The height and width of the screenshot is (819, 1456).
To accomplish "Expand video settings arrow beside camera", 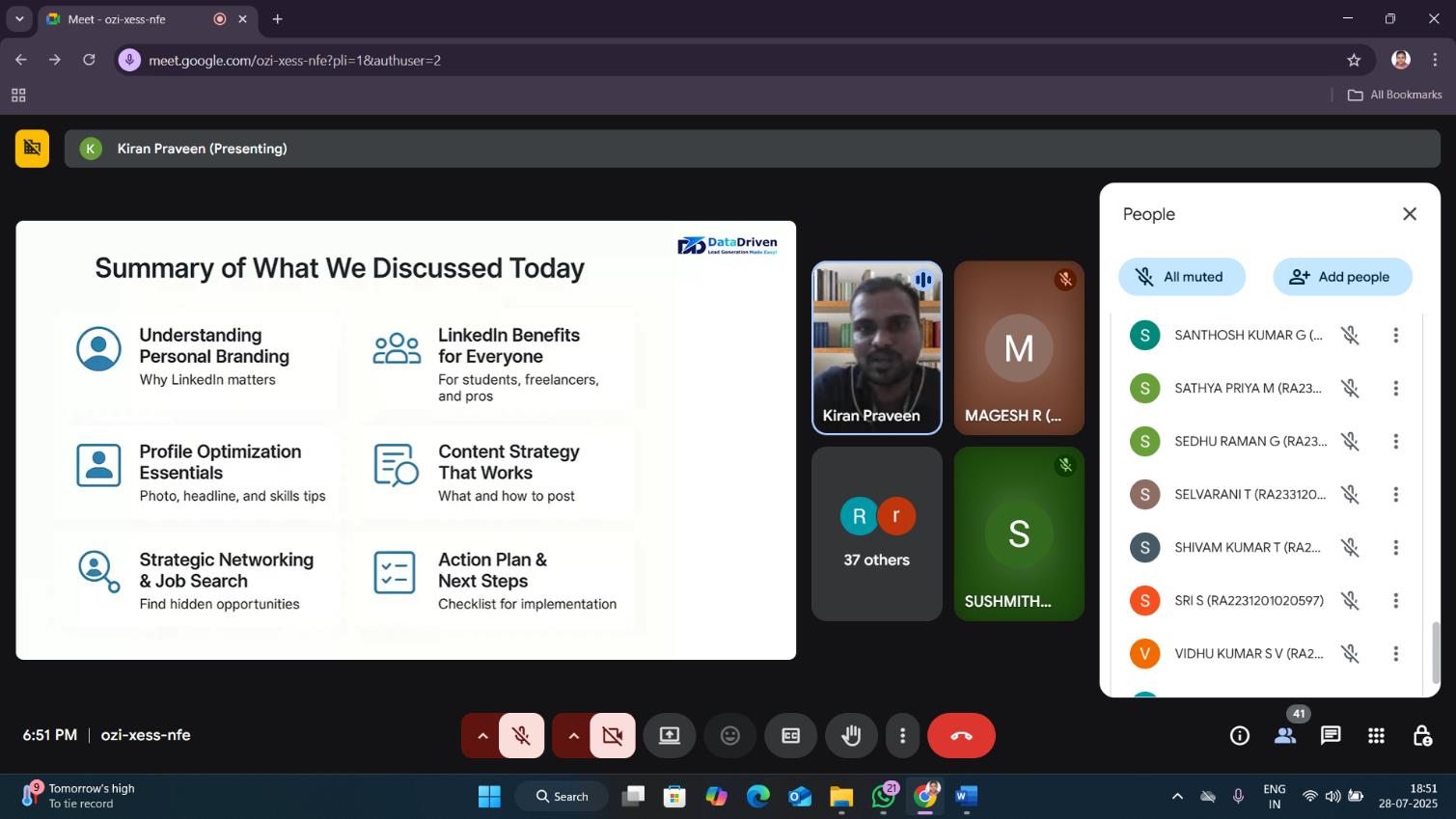I will tap(573, 736).
